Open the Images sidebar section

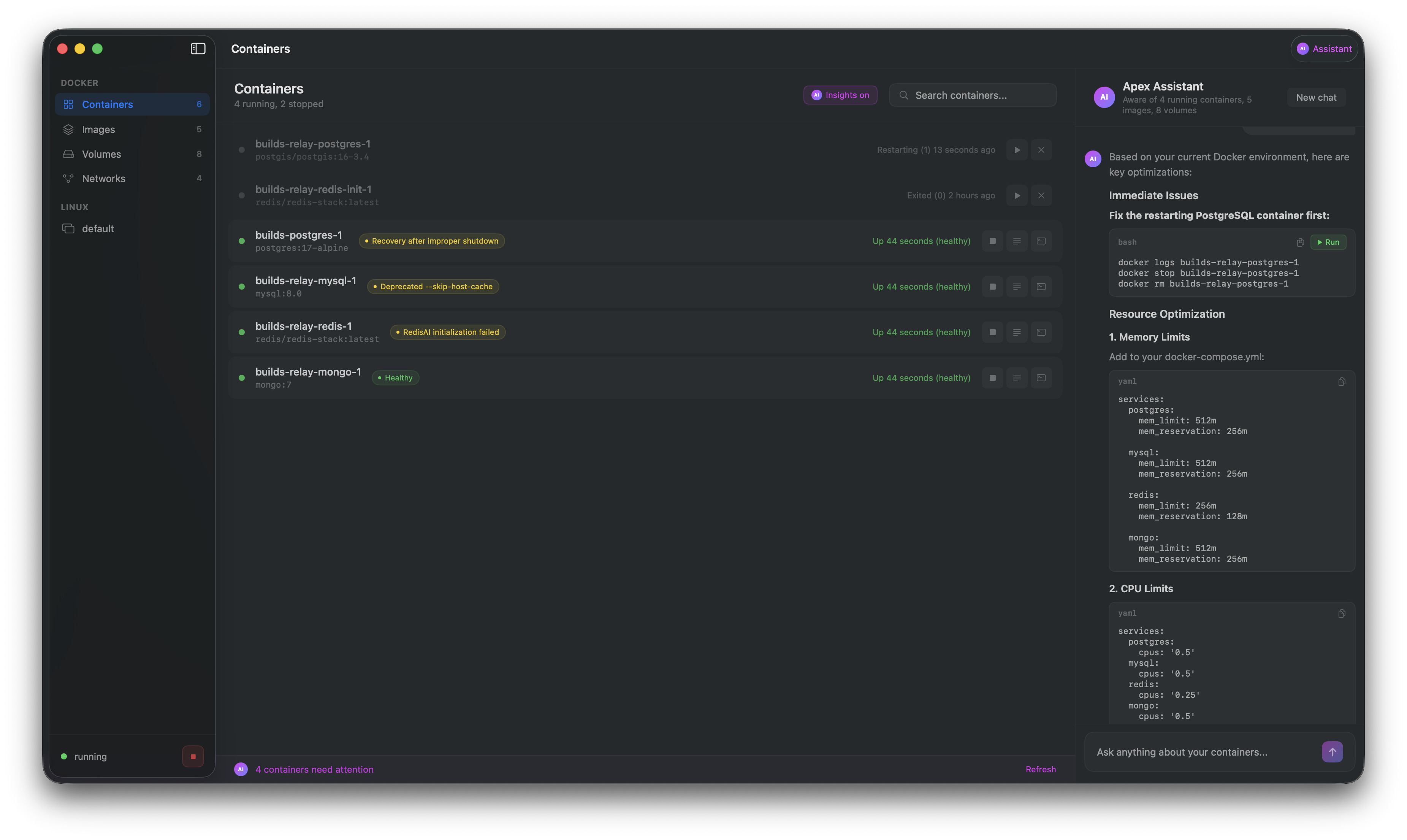98,130
